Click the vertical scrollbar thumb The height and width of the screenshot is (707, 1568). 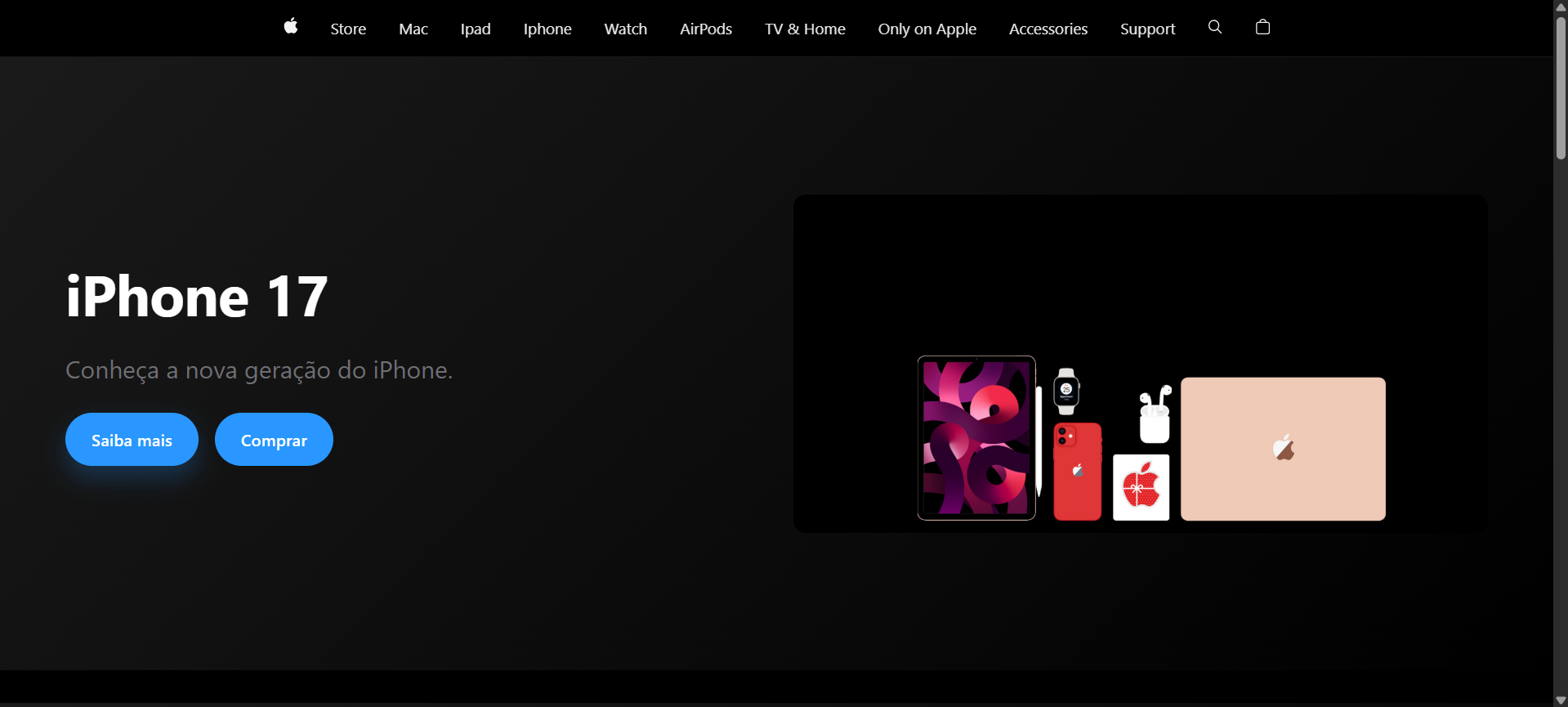(1561, 87)
